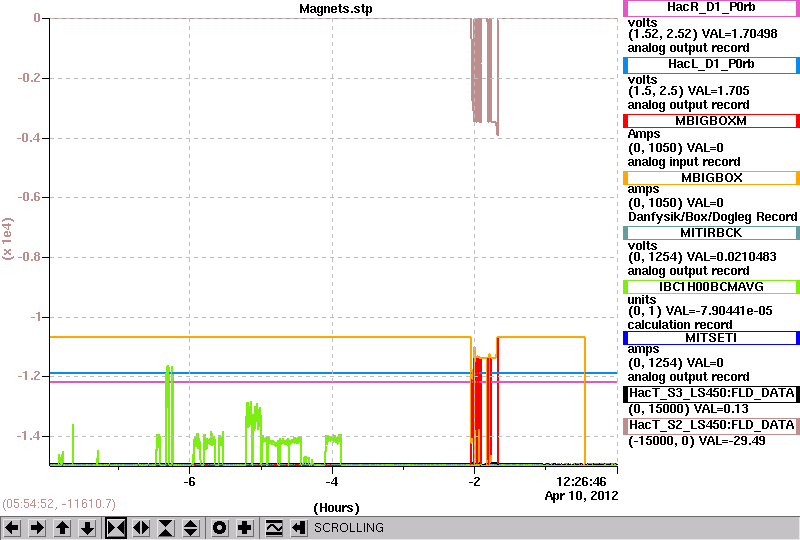This screenshot has height=540, width=800.
Task: Click the Danfysik/Box/Dogleg Record description
Action: tap(712, 217)
